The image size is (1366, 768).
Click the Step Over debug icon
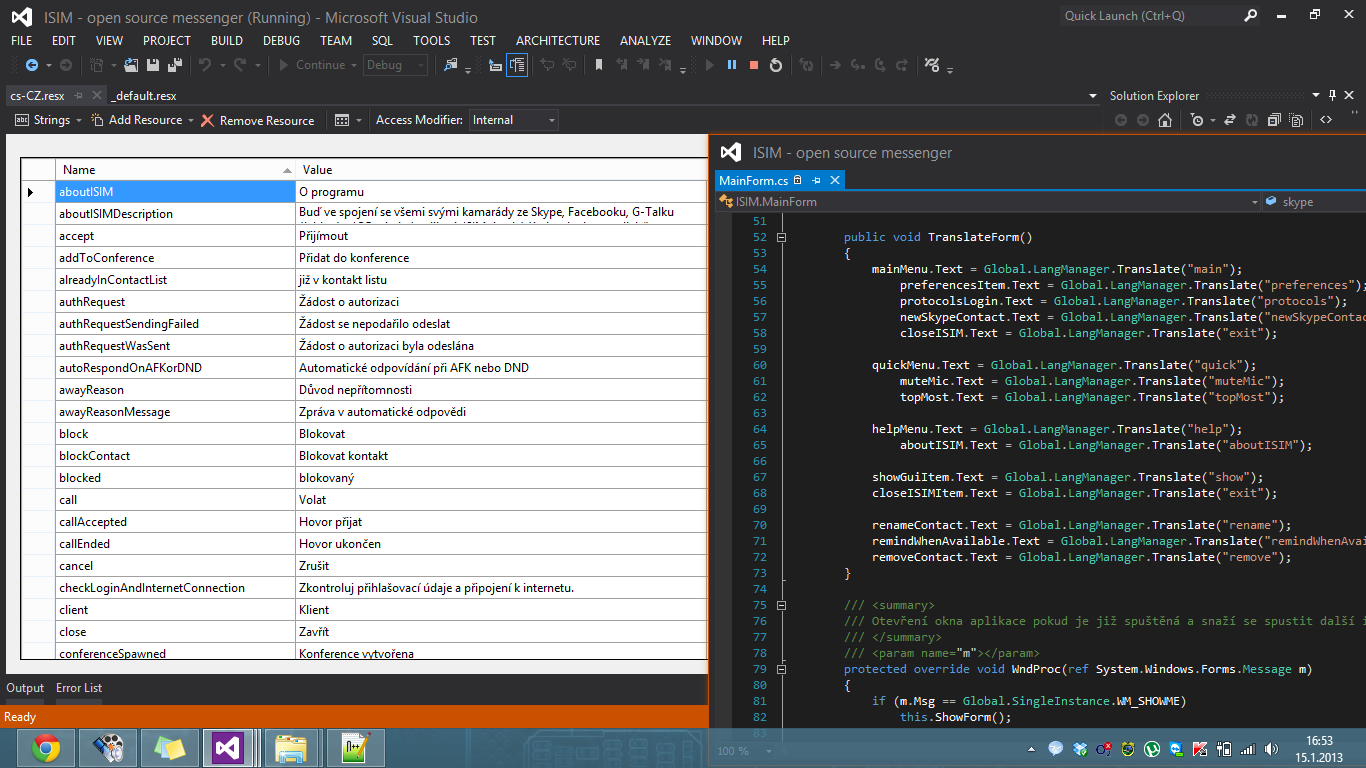(880, 65)
